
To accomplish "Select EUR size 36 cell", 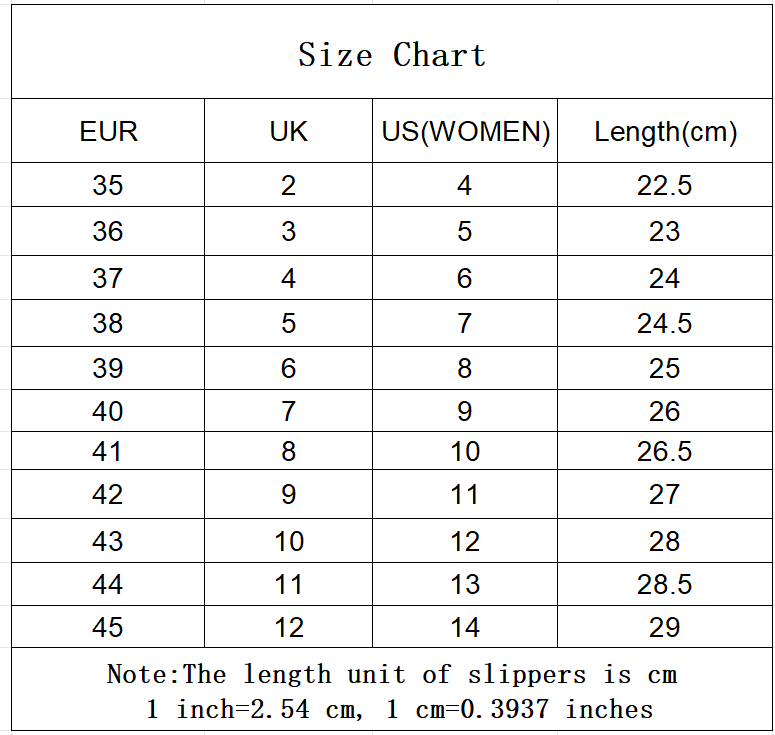I will pyautogui.click(x=108, y=232).
